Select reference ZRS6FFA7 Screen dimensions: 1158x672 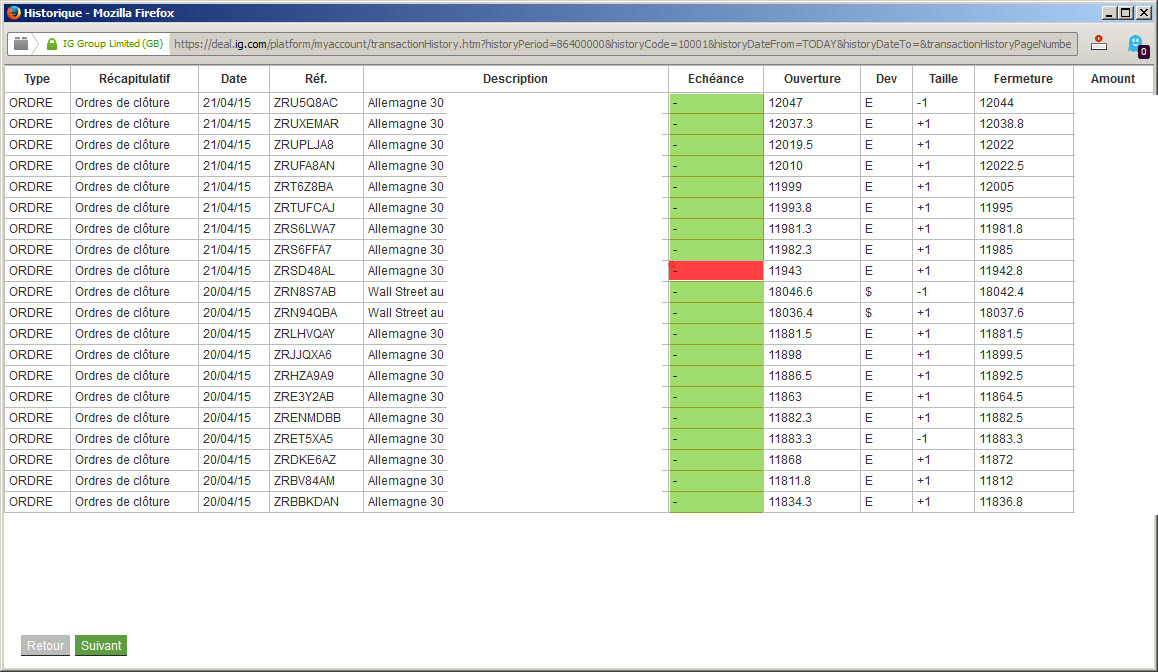pos(302,250)
